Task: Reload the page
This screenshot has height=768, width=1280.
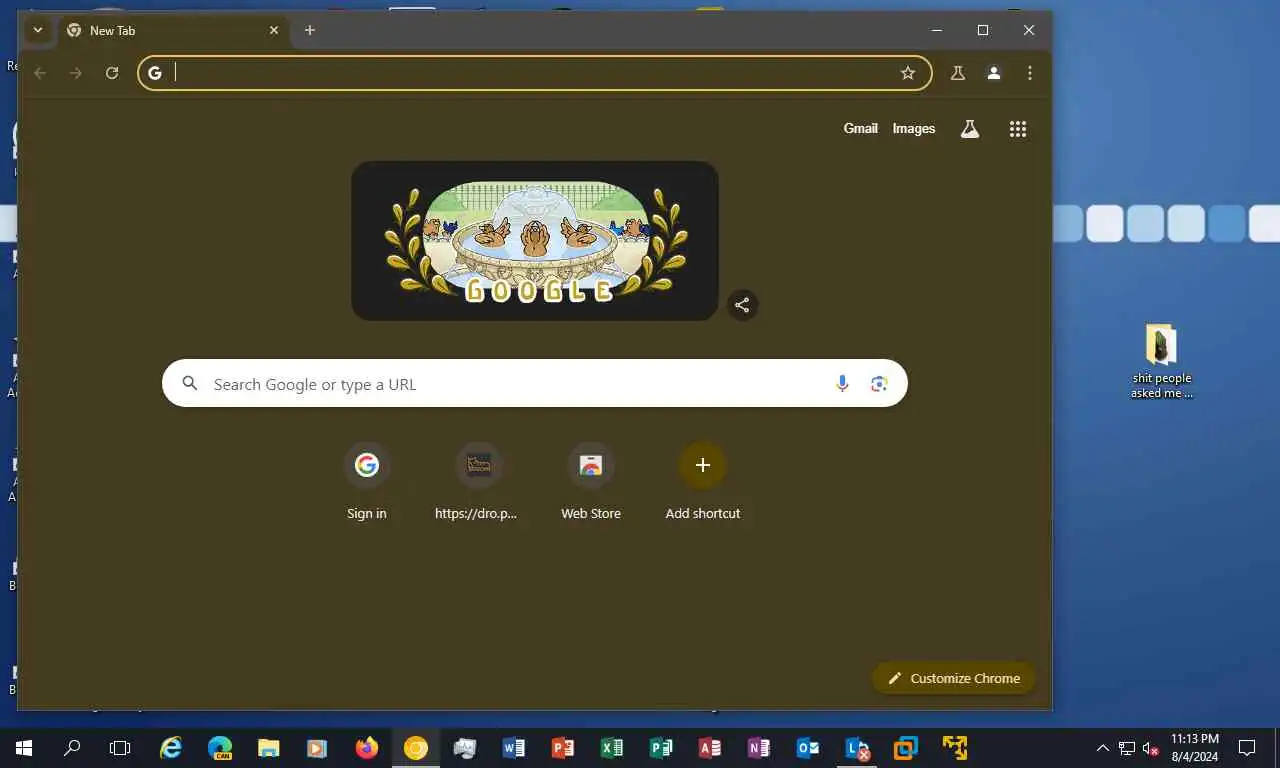Action: (112, 73)
